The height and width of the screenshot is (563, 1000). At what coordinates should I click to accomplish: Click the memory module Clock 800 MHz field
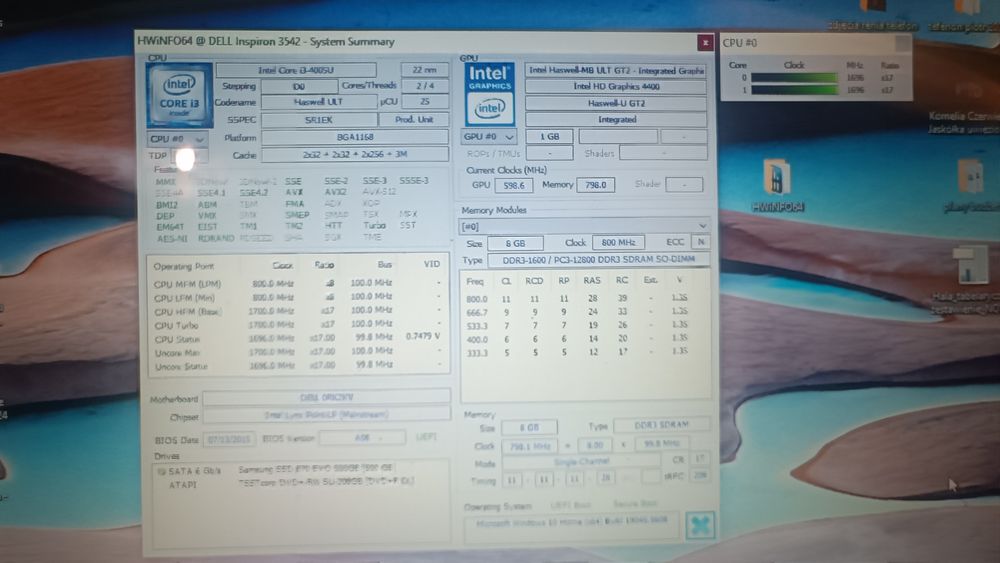point(618,242)
